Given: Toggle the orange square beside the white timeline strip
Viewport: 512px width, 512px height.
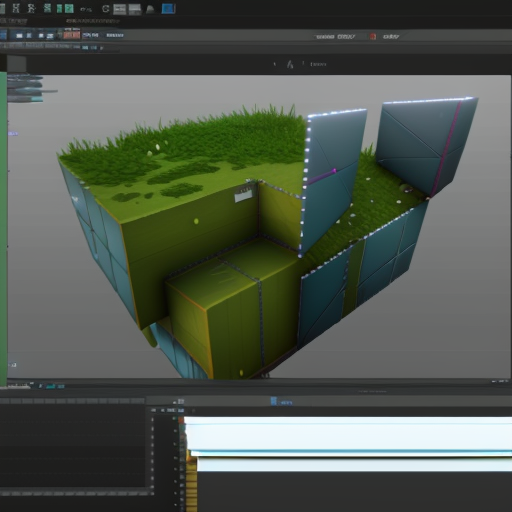Looking at the screenshot, I should click(x=181, y=420).
